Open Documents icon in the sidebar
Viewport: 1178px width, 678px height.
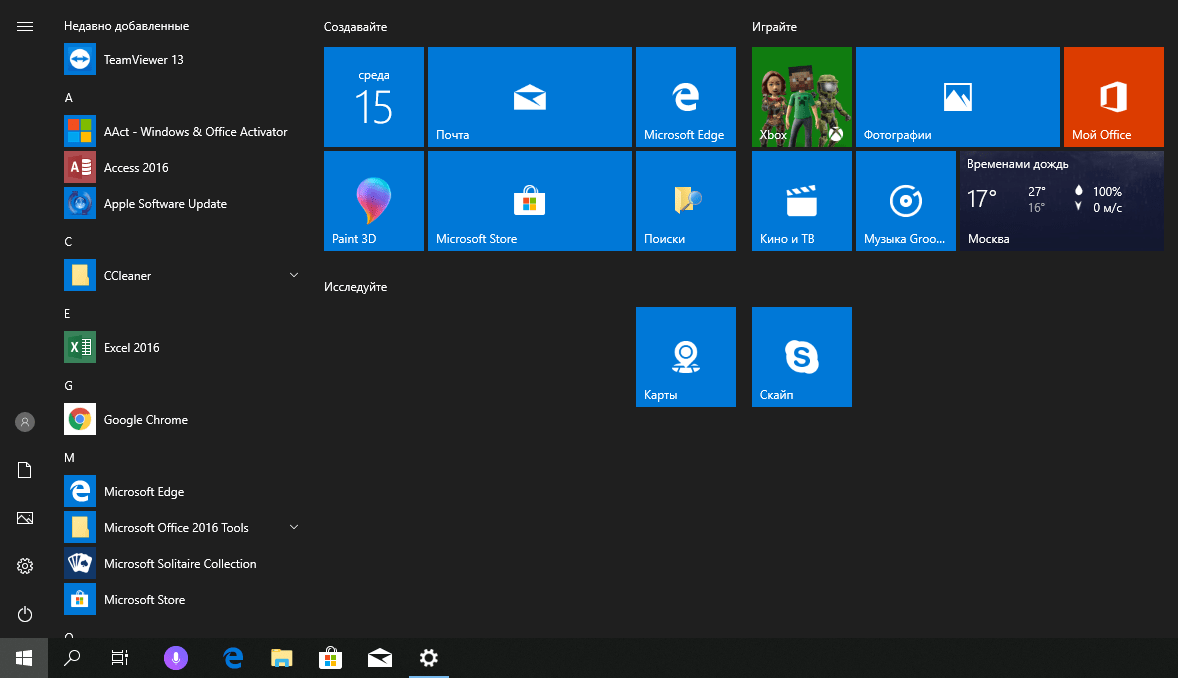point(25,470)
